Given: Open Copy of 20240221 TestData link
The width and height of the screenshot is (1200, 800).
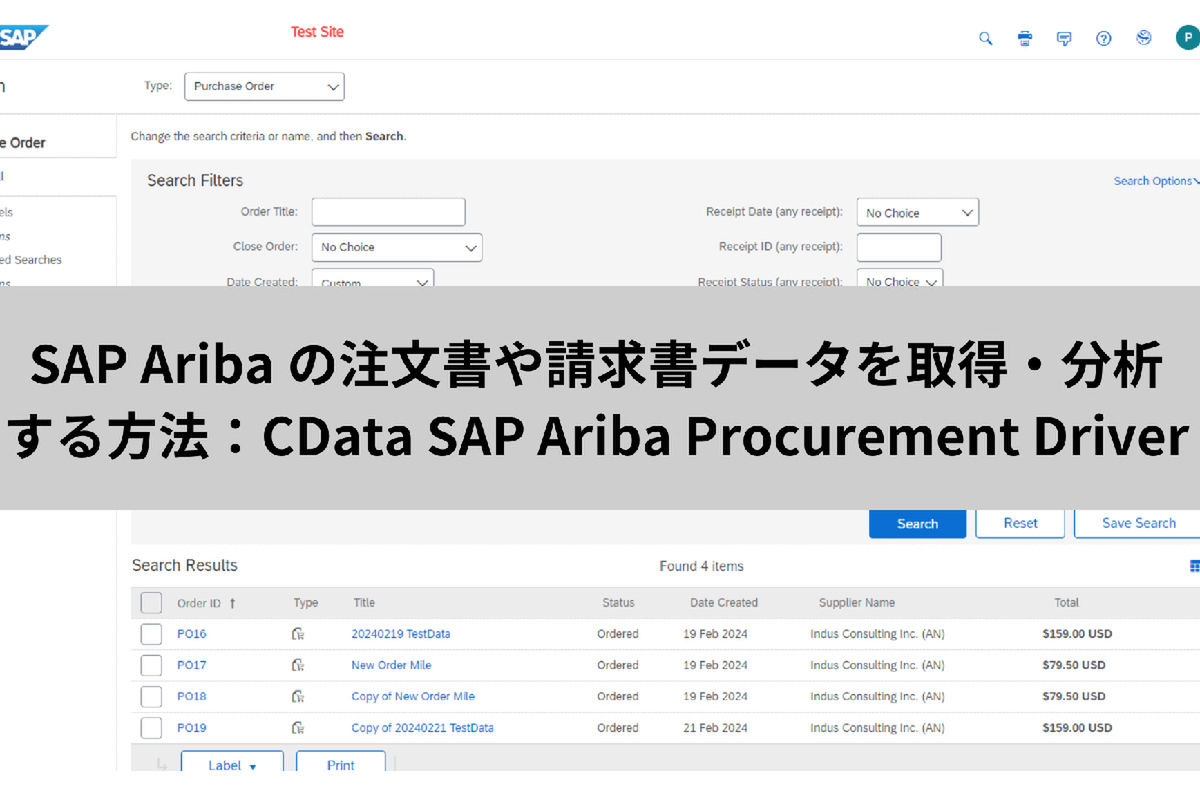Looking at the screenshot, I should (422, 728).
